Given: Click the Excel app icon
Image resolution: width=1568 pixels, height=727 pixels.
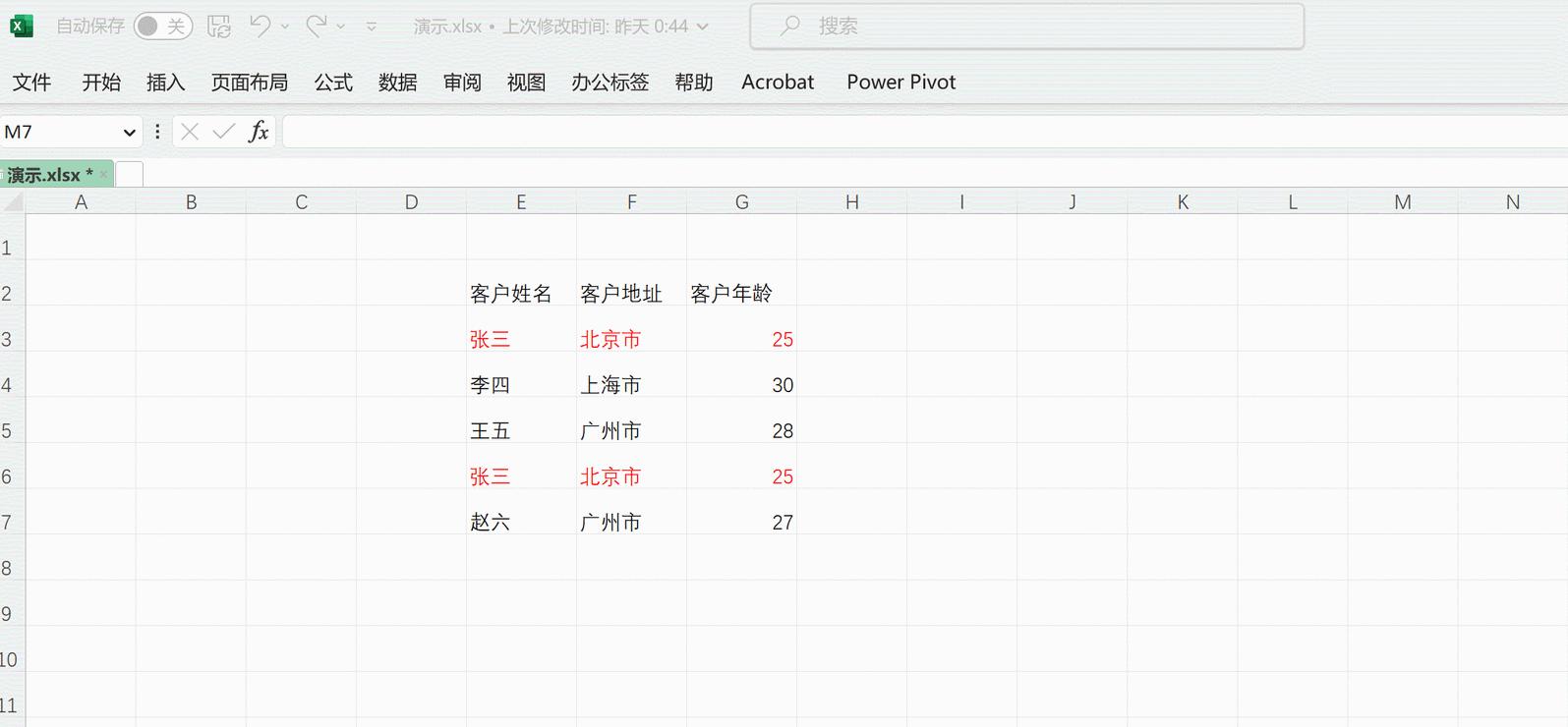Looking at the screenshot, I should (x=21, y=26).
